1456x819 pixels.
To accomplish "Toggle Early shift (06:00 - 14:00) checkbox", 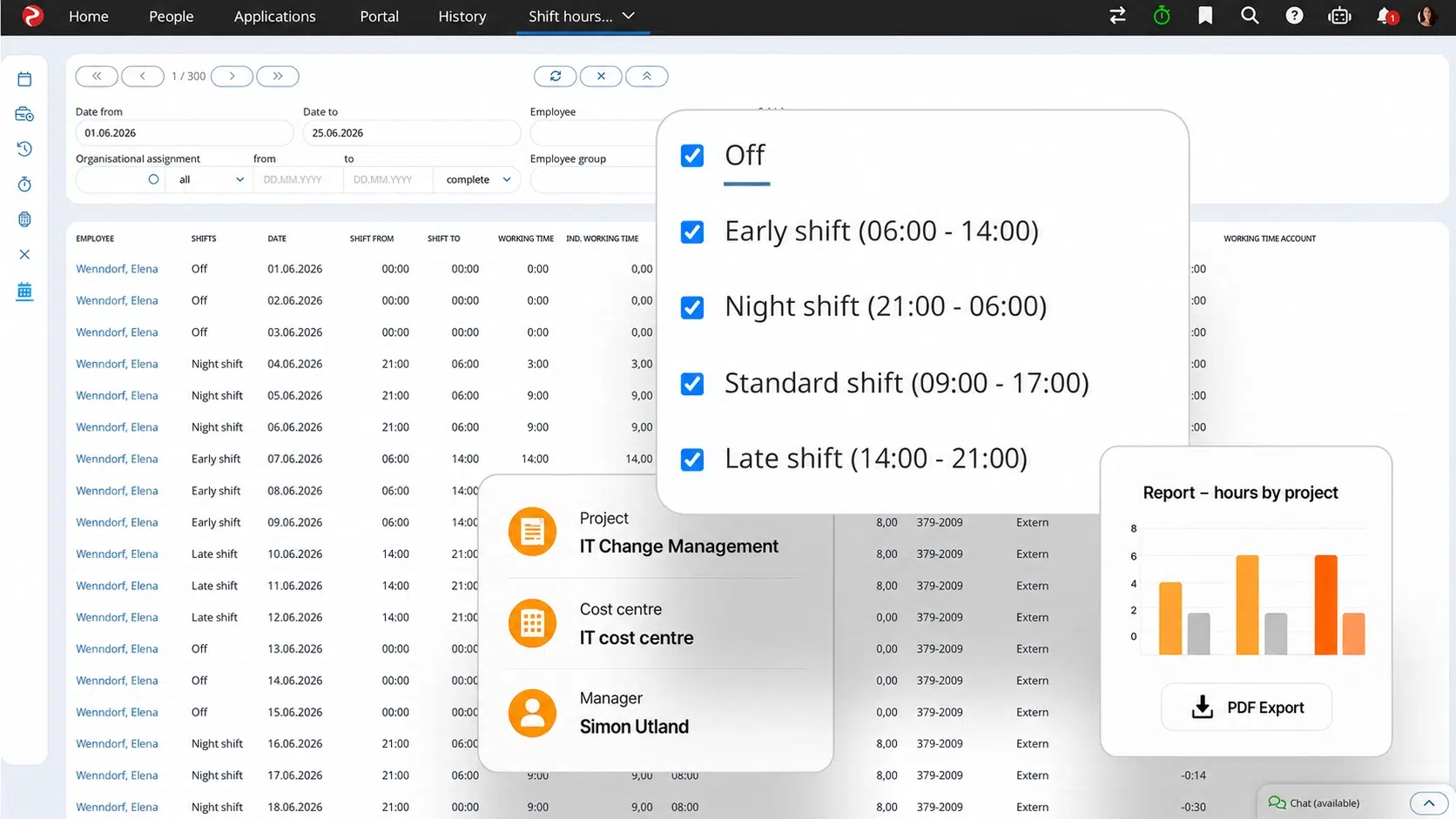I will pos(692,232).
